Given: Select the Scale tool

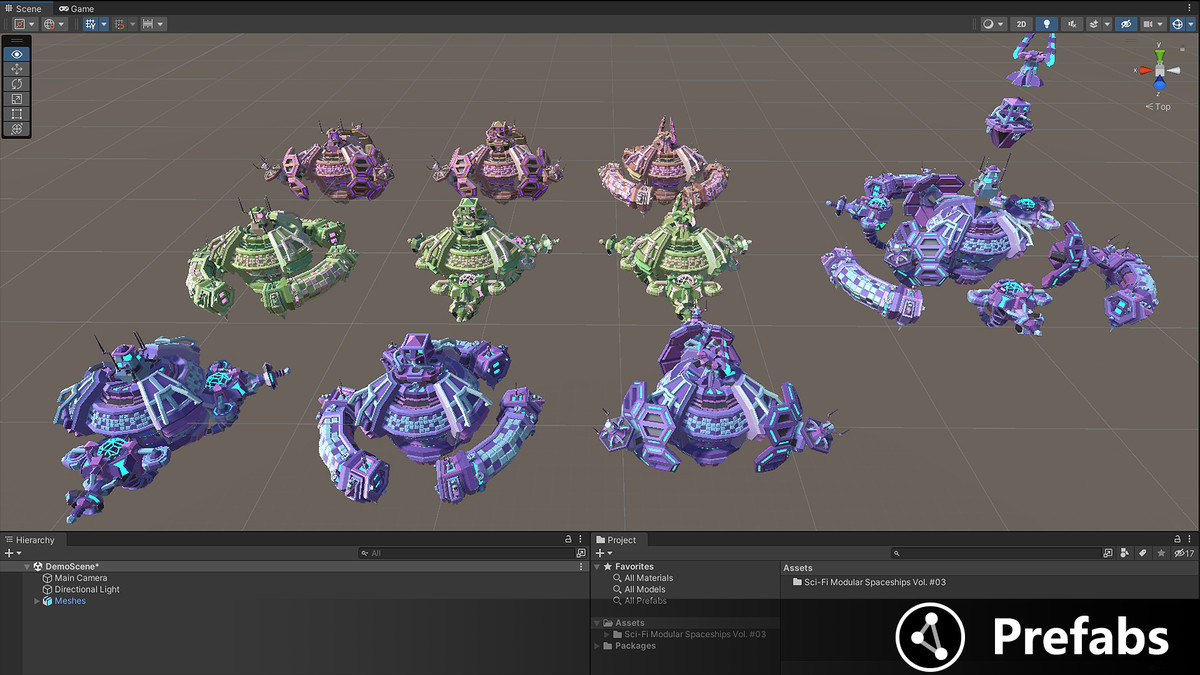Looking at the screenshot, I should (x=17, y=99).
